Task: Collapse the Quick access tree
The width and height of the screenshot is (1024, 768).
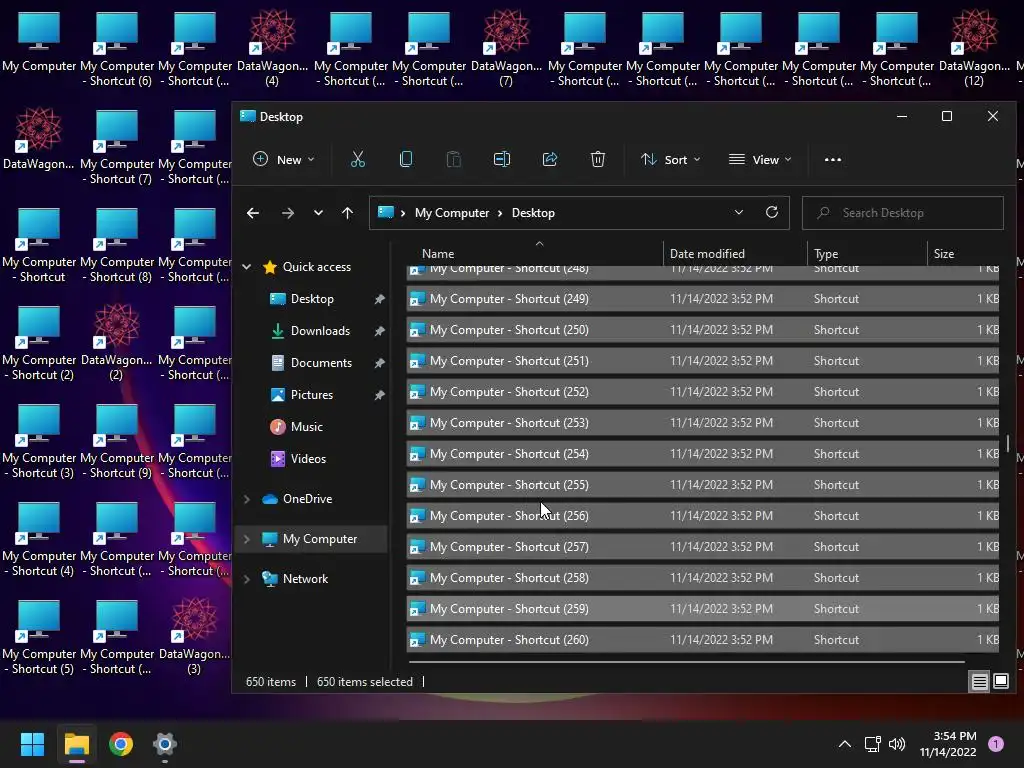Action: click(x=247, y=266)
